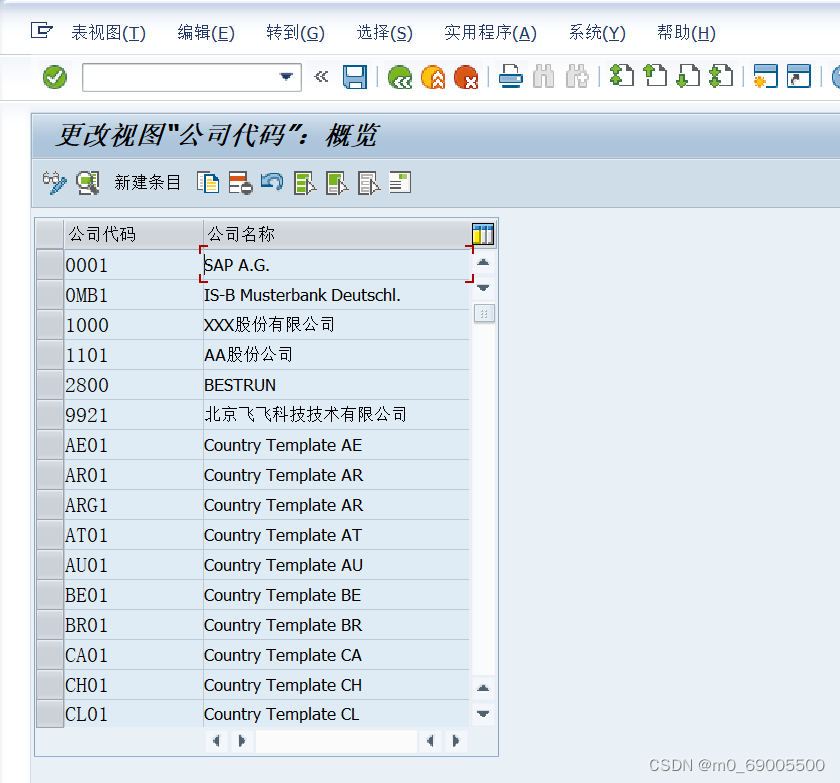
Task: Open the table column configuration icon
Action: pyautogui.click(x=483, y=233)
